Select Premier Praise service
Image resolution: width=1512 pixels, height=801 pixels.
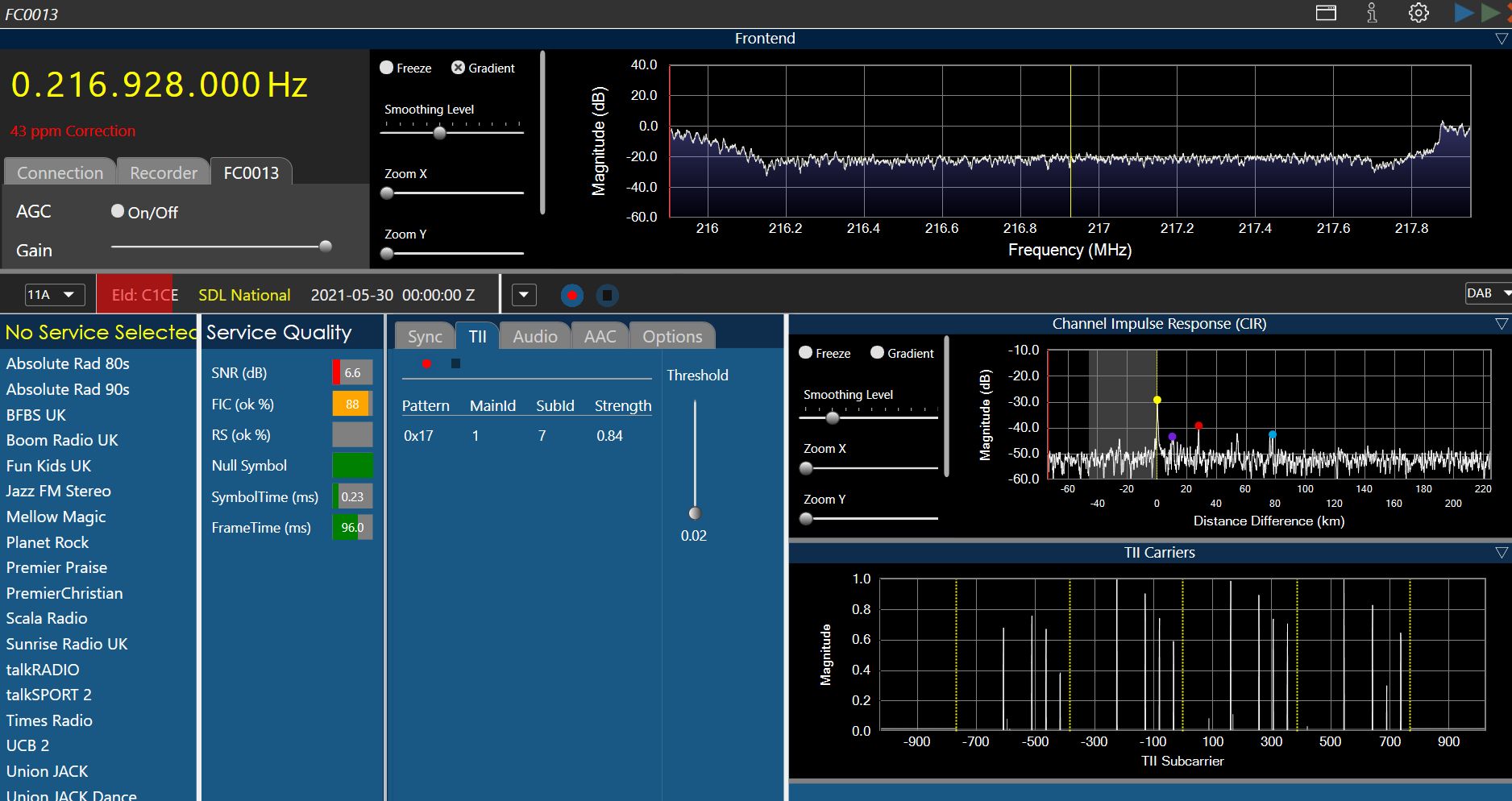click(x=56, y=567)
